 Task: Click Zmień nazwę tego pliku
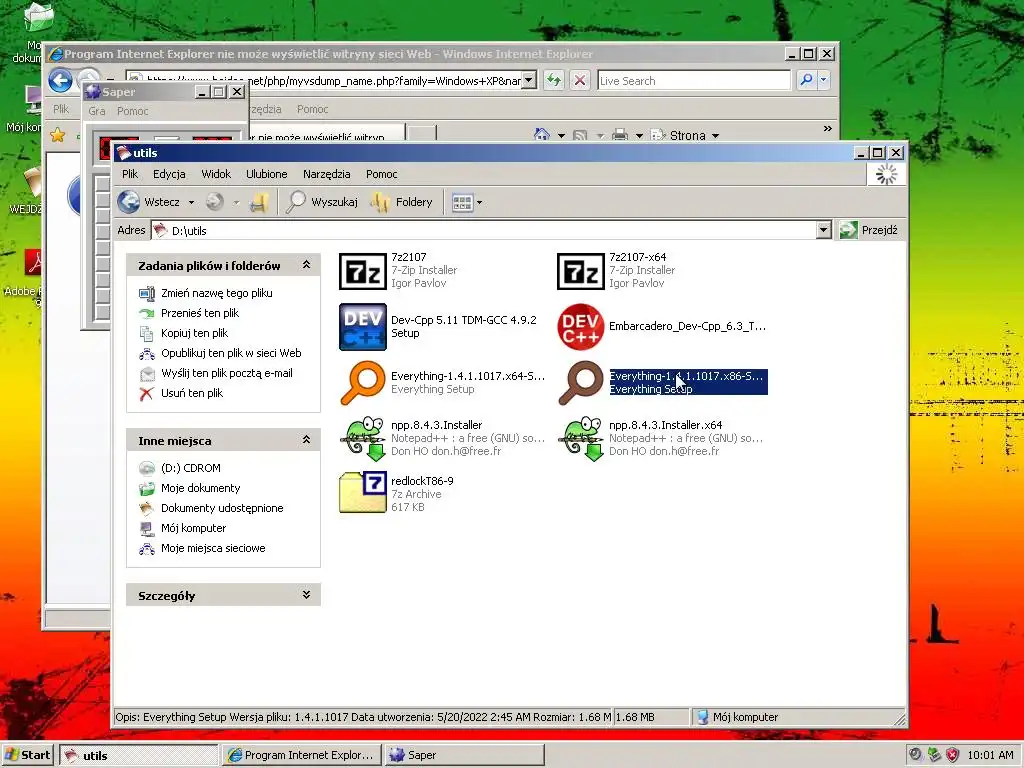(217, 293)
